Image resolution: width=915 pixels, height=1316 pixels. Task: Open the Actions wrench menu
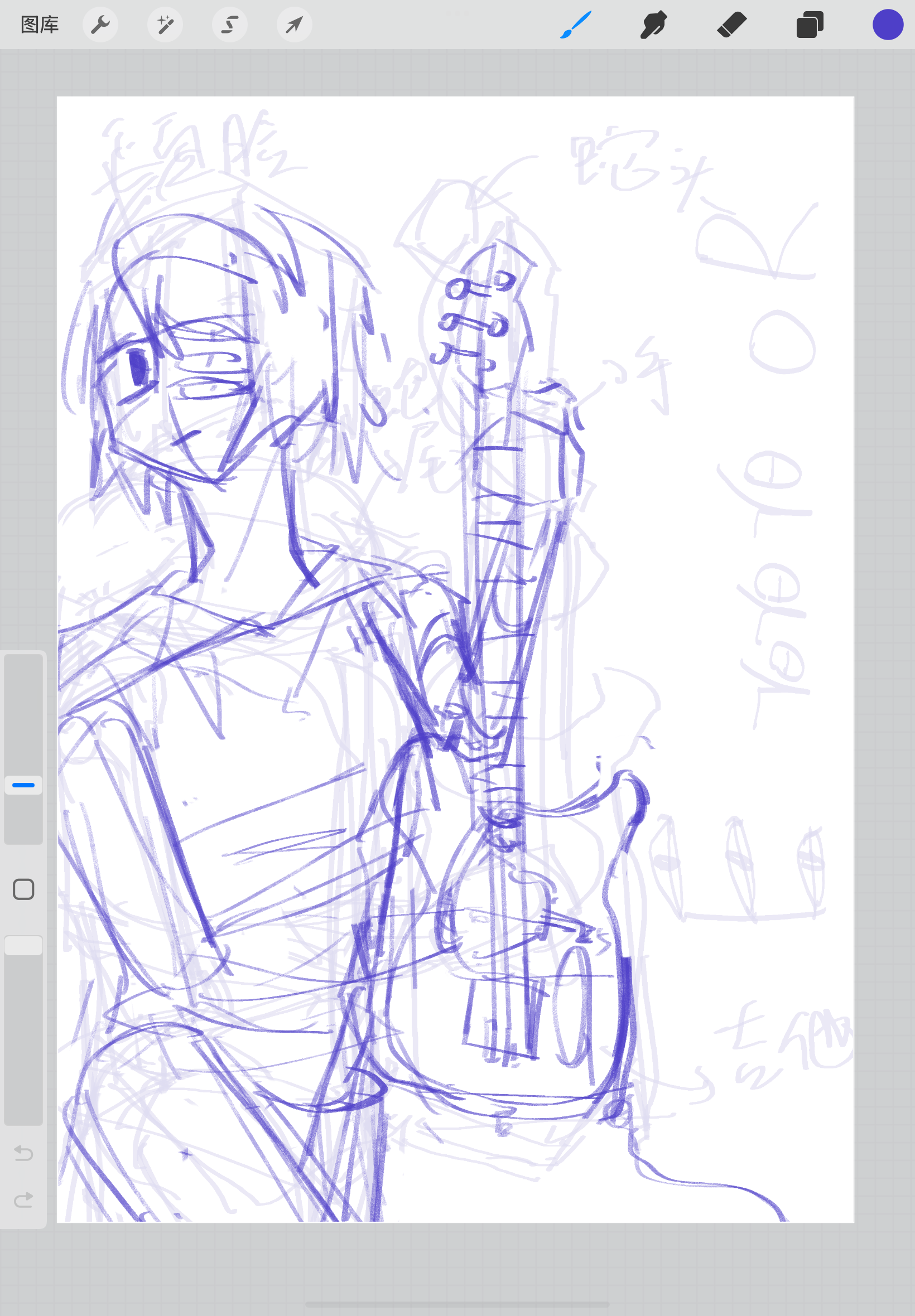pos(100,25)
